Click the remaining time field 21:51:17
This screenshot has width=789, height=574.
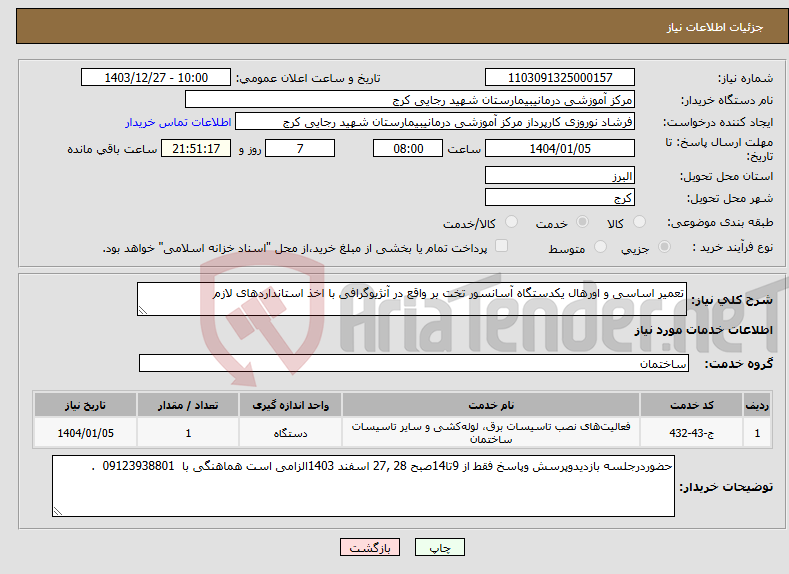[196, 148]
